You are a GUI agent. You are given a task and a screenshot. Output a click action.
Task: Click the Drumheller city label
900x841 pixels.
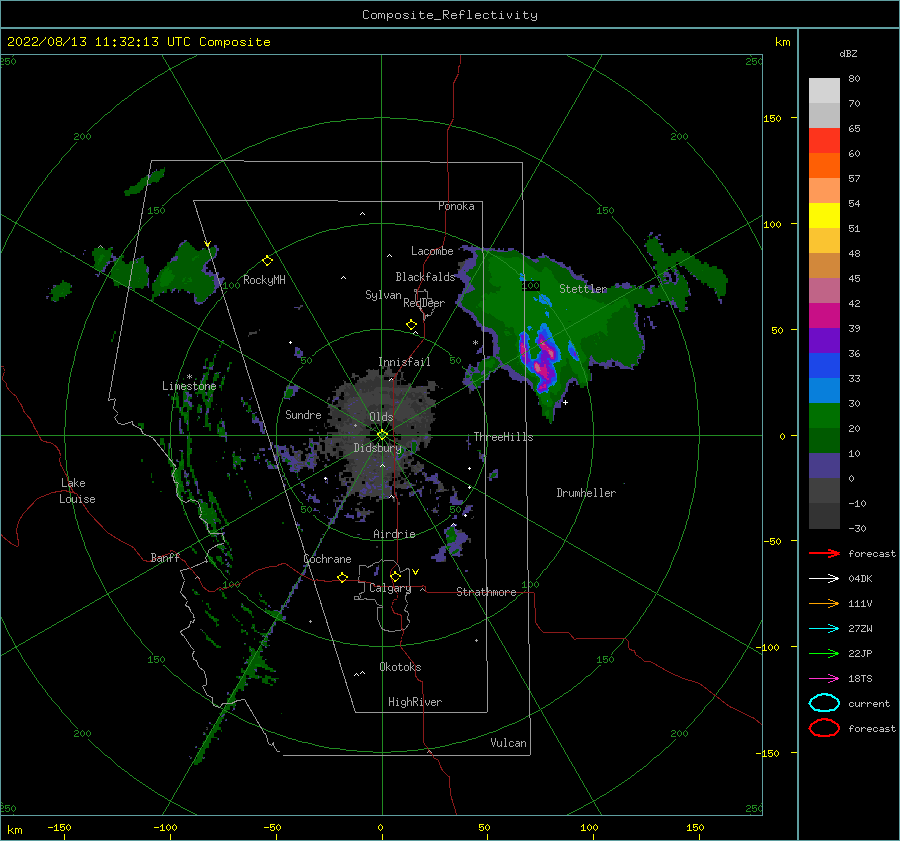(586, 493)
